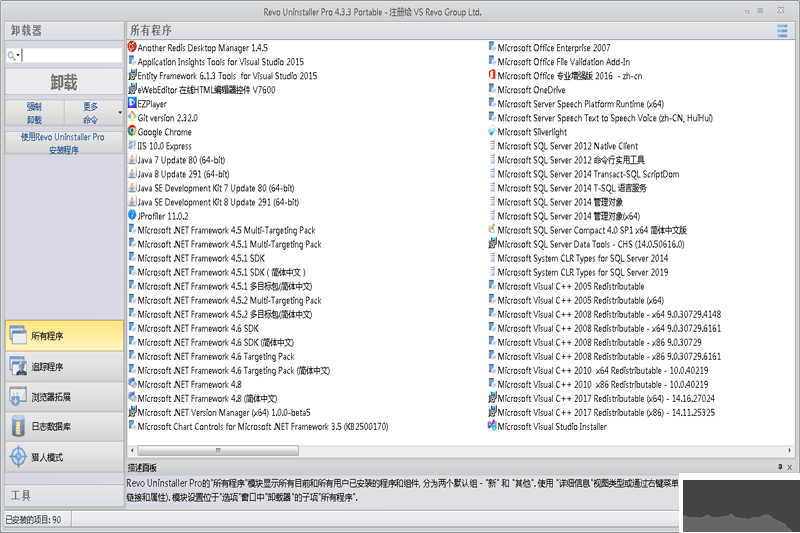Pin the description panel
Image resolution: width=800 pixels, height=533 pixels.
[780, 467]
